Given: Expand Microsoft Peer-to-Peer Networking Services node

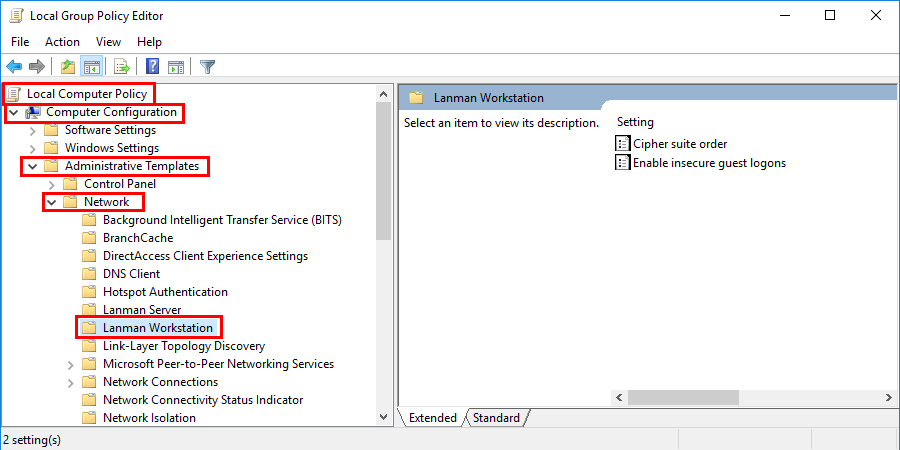Looking at the screenshot, I should point(71,364).
